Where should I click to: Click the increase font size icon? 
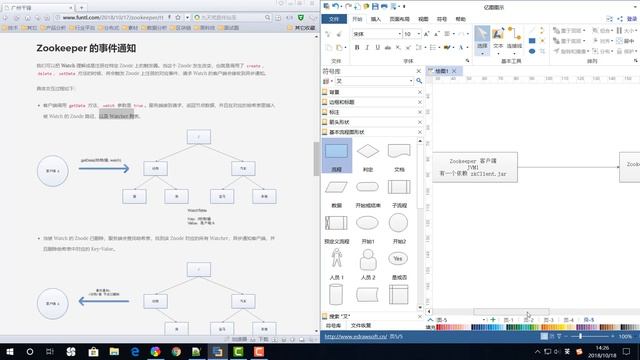[427, 34]
